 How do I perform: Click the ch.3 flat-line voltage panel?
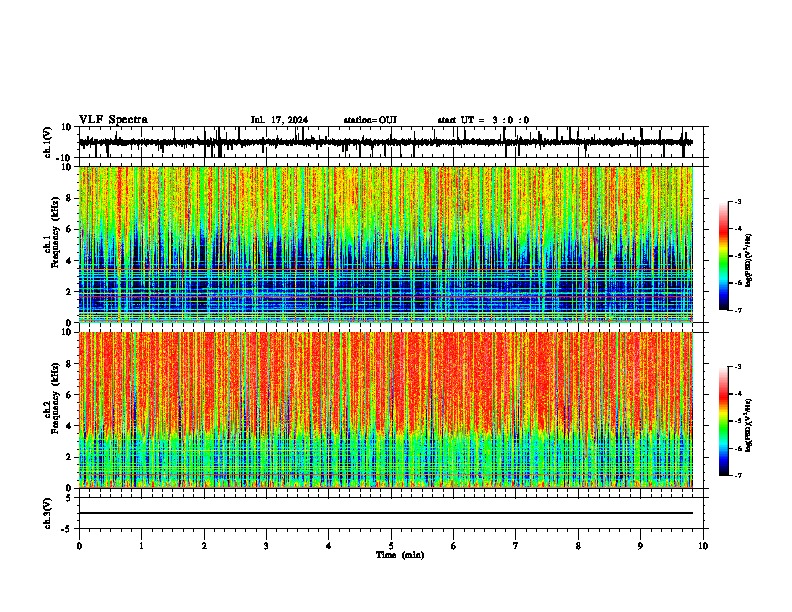390,513
